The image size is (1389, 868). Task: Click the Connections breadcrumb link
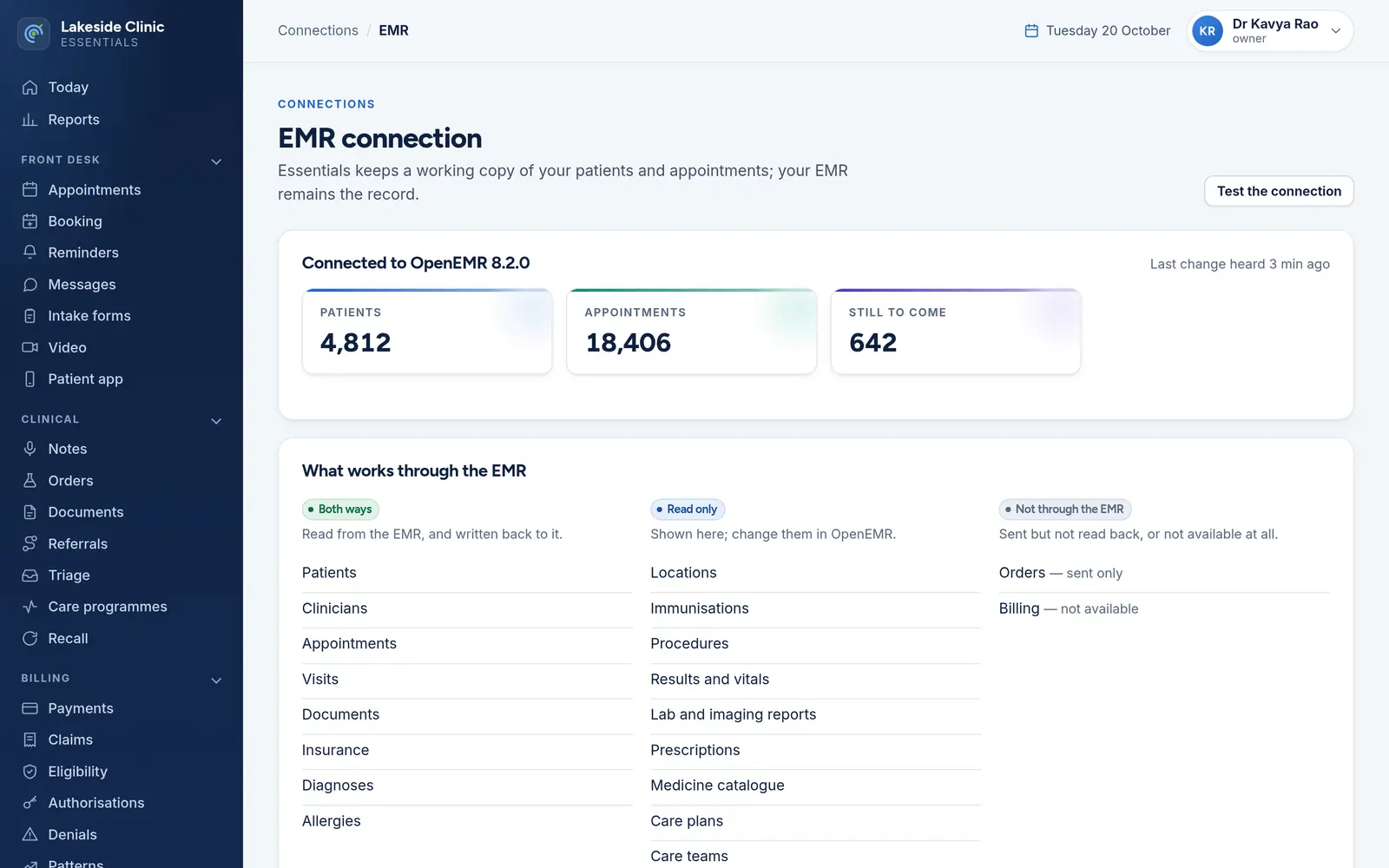[318, 30]
